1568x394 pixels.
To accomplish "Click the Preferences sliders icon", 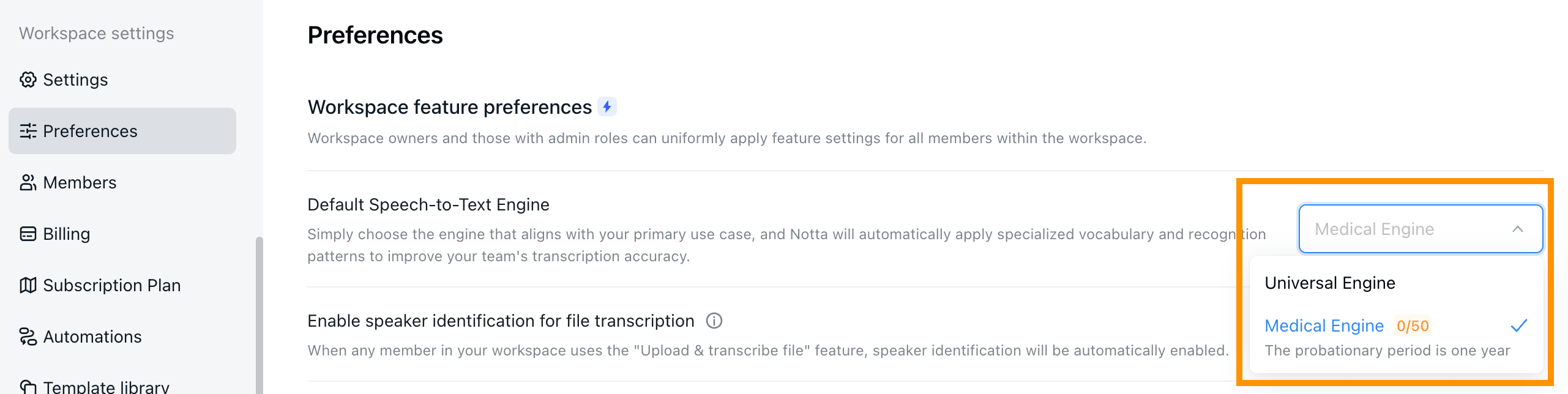I will [28, 131].
